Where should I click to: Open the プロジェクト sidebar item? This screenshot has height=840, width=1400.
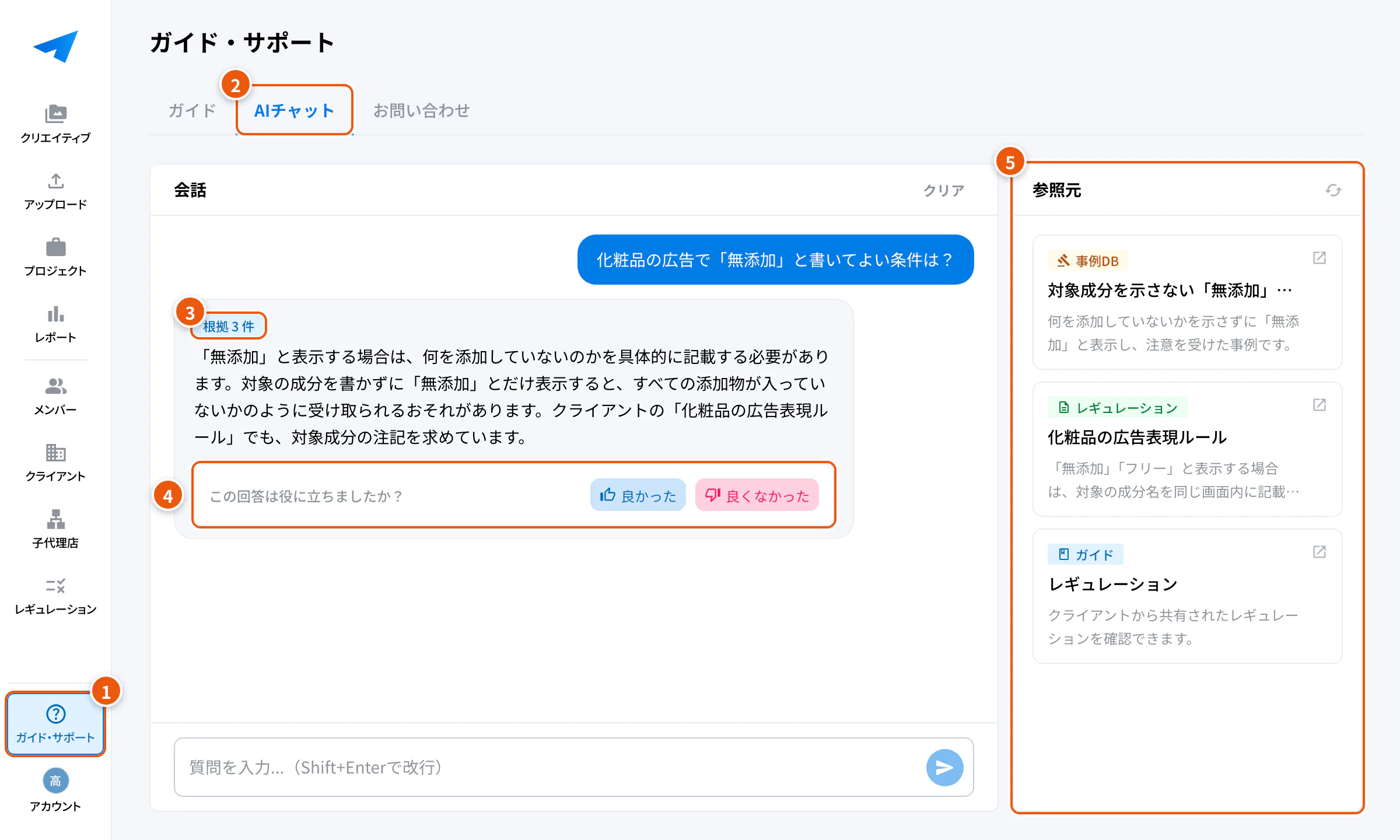pyautogui.click(x=55, y=257)
